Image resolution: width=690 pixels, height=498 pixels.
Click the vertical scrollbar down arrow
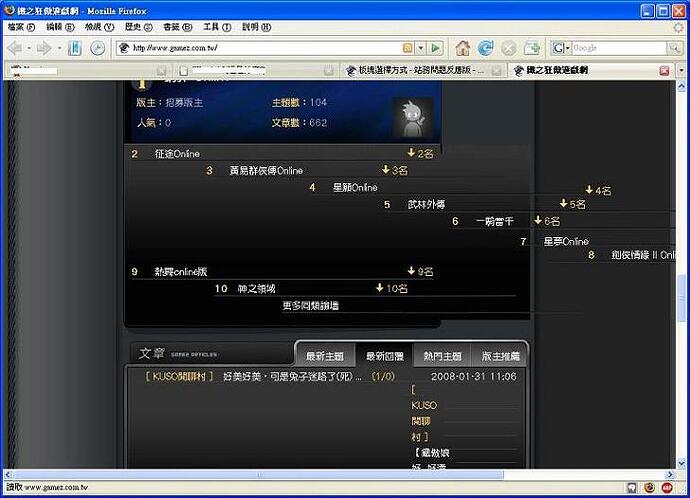click(681, 463)
